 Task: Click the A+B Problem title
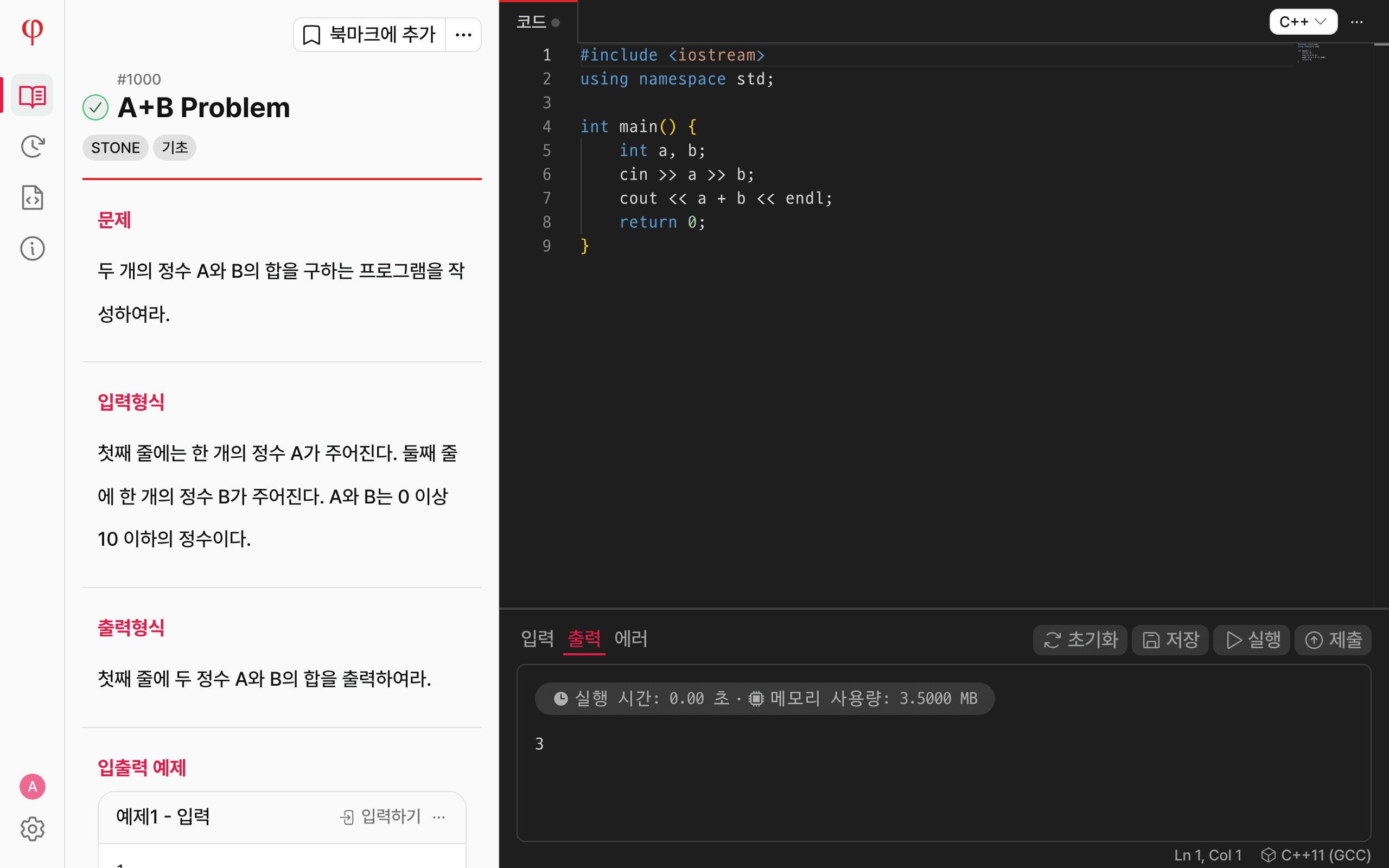(204, 107)
